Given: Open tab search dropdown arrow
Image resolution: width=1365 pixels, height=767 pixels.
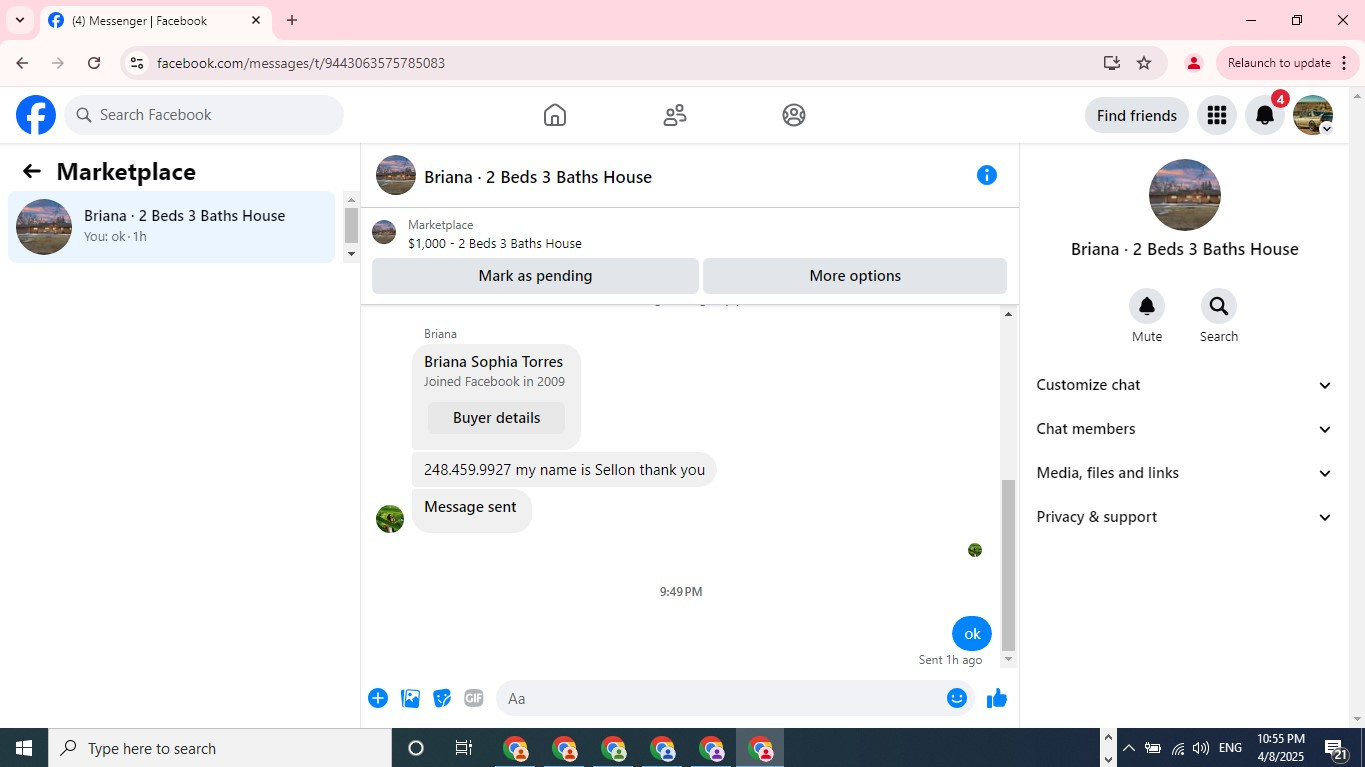Looking at the screenshot, I should (19, 20).
